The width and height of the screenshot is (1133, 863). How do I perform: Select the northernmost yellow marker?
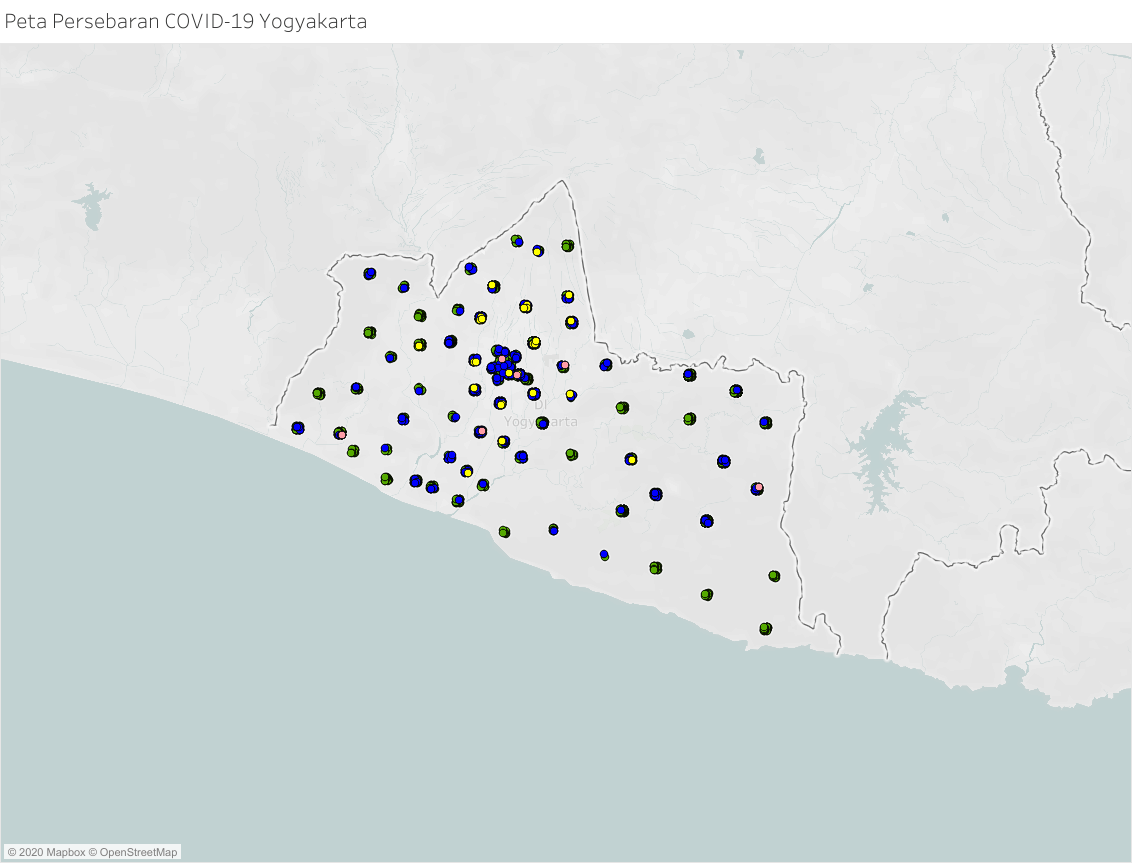(538, 251)
